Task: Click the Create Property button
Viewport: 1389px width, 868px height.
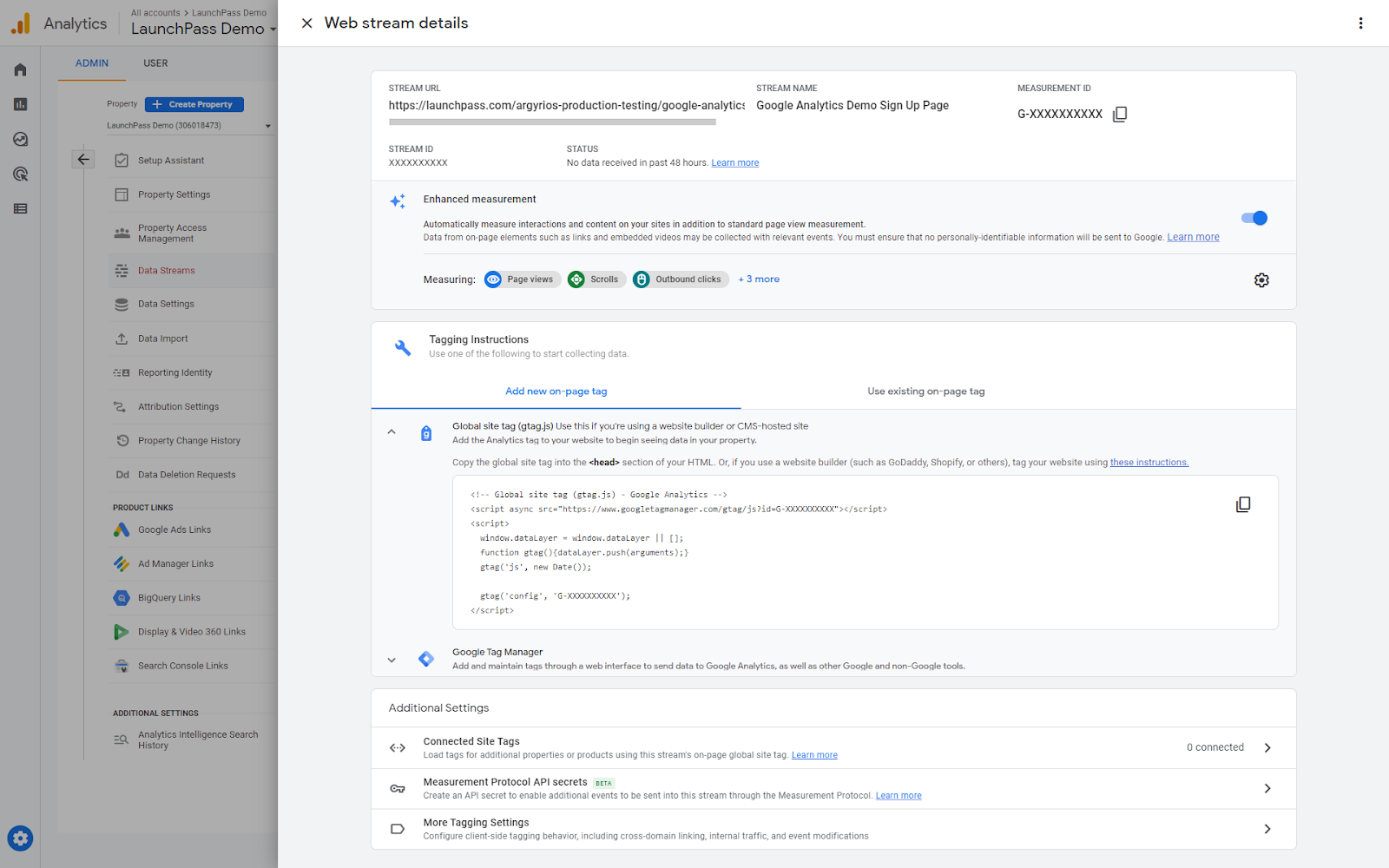Action: coord(194,104)
